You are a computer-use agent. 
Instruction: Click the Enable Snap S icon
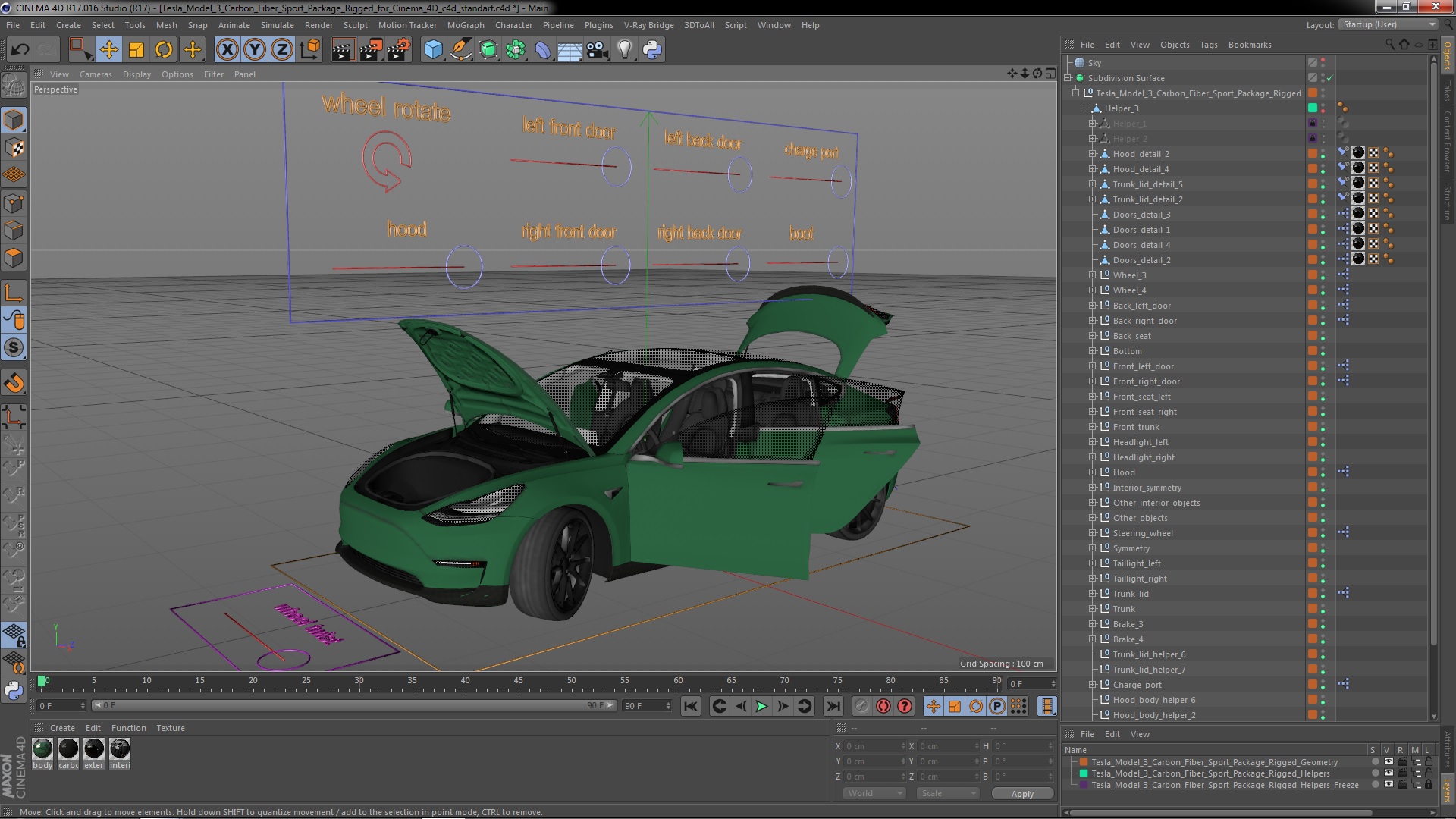click(x=14, y=348)
